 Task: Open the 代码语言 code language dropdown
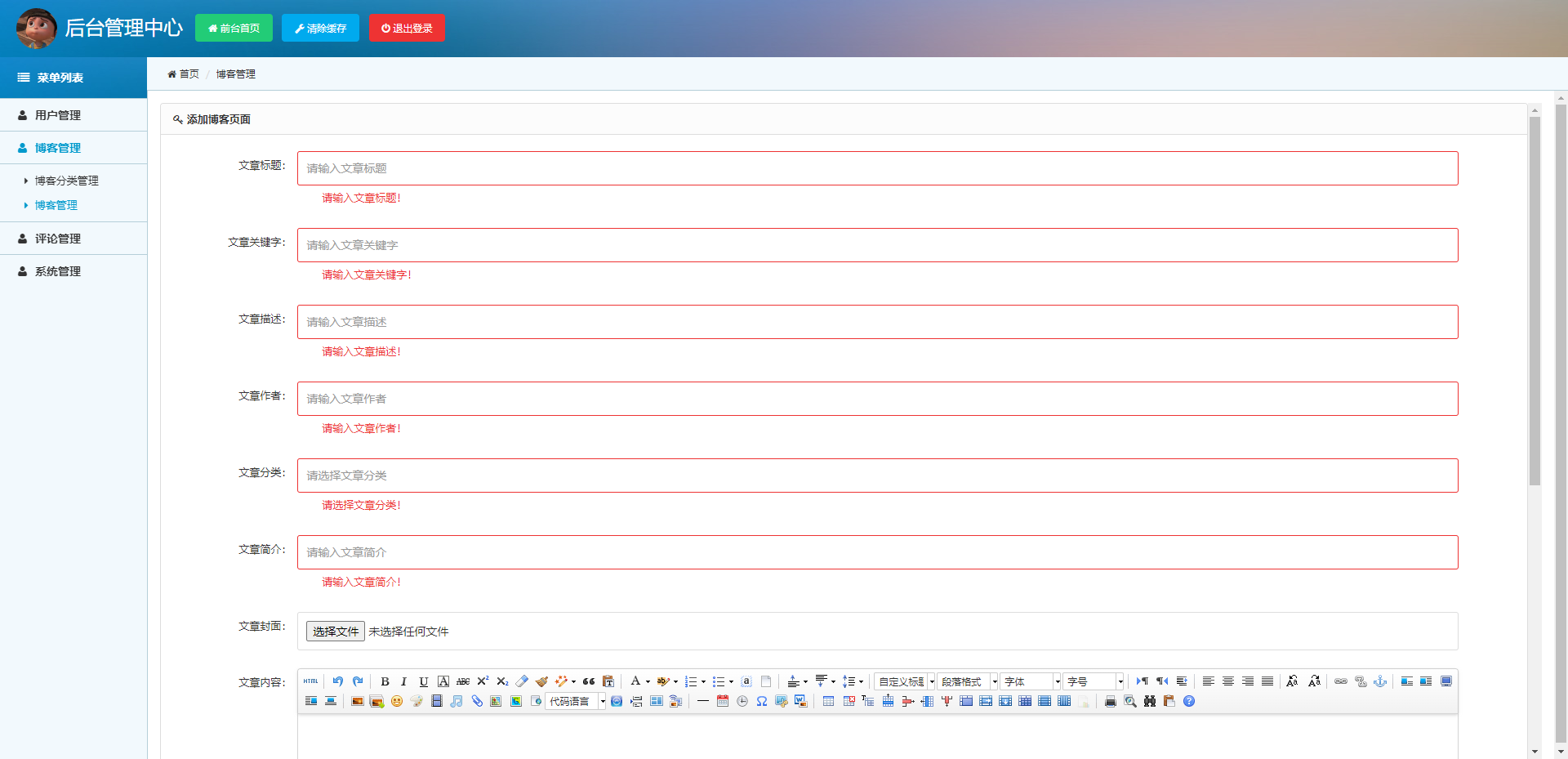pyautogui.click(x=576, y=701)
